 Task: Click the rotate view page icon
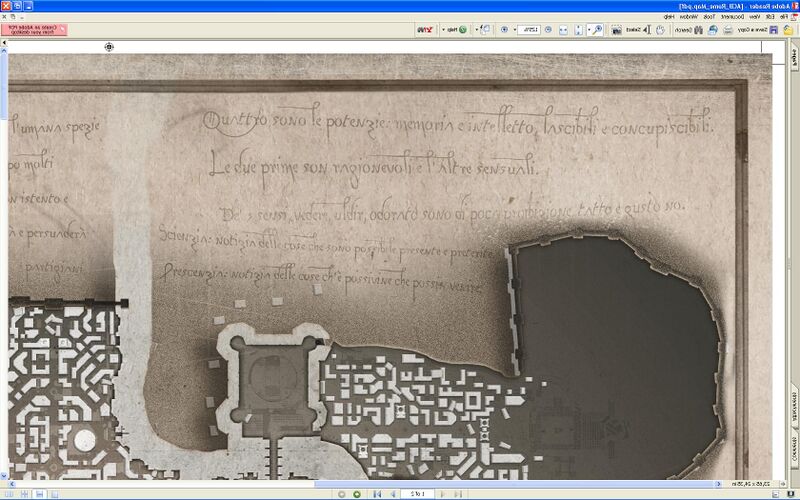click(485, 30)
